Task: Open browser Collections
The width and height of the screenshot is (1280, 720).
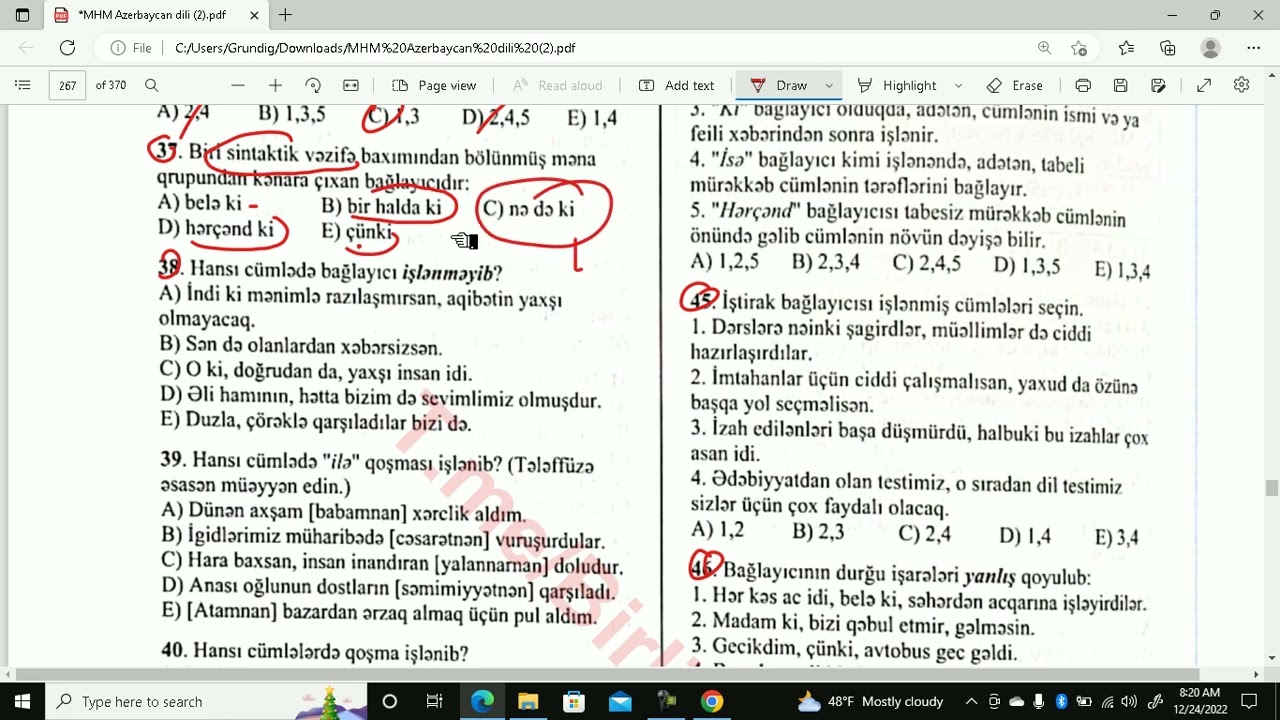Action: [1168, 47]
